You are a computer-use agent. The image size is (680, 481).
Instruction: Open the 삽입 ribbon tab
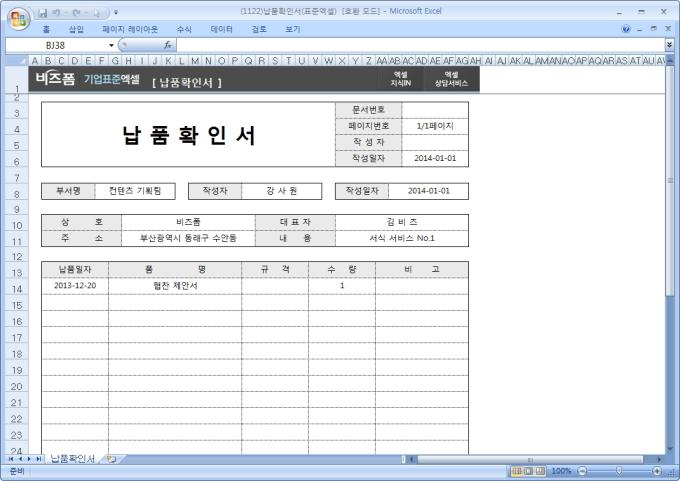[76, 29]
